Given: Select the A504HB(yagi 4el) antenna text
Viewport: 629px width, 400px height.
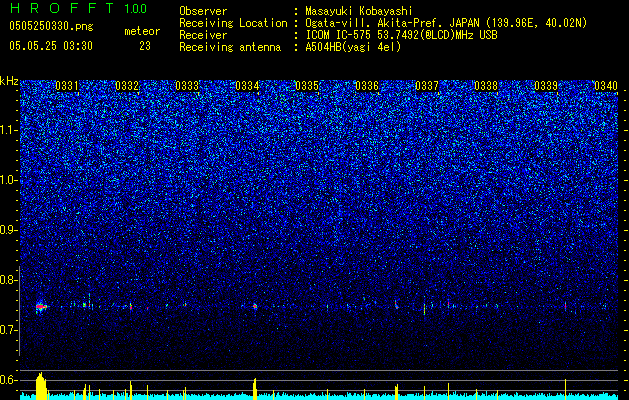Looking at the screenshot, I should click(x=353, y=47).
